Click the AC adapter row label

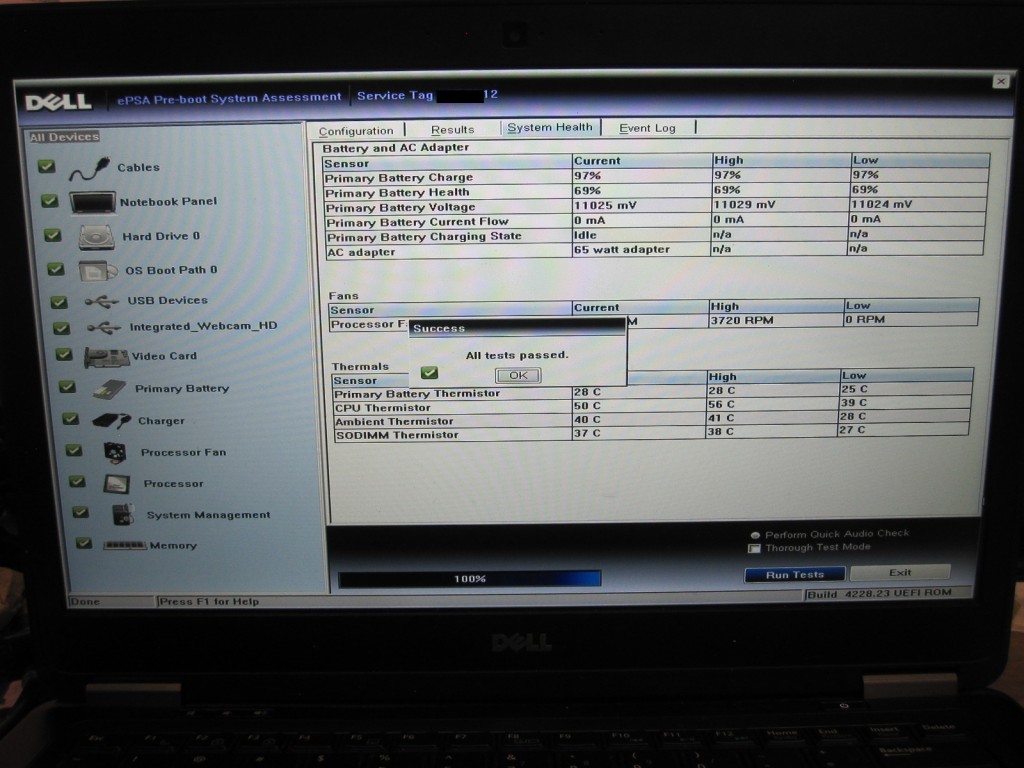361,252
